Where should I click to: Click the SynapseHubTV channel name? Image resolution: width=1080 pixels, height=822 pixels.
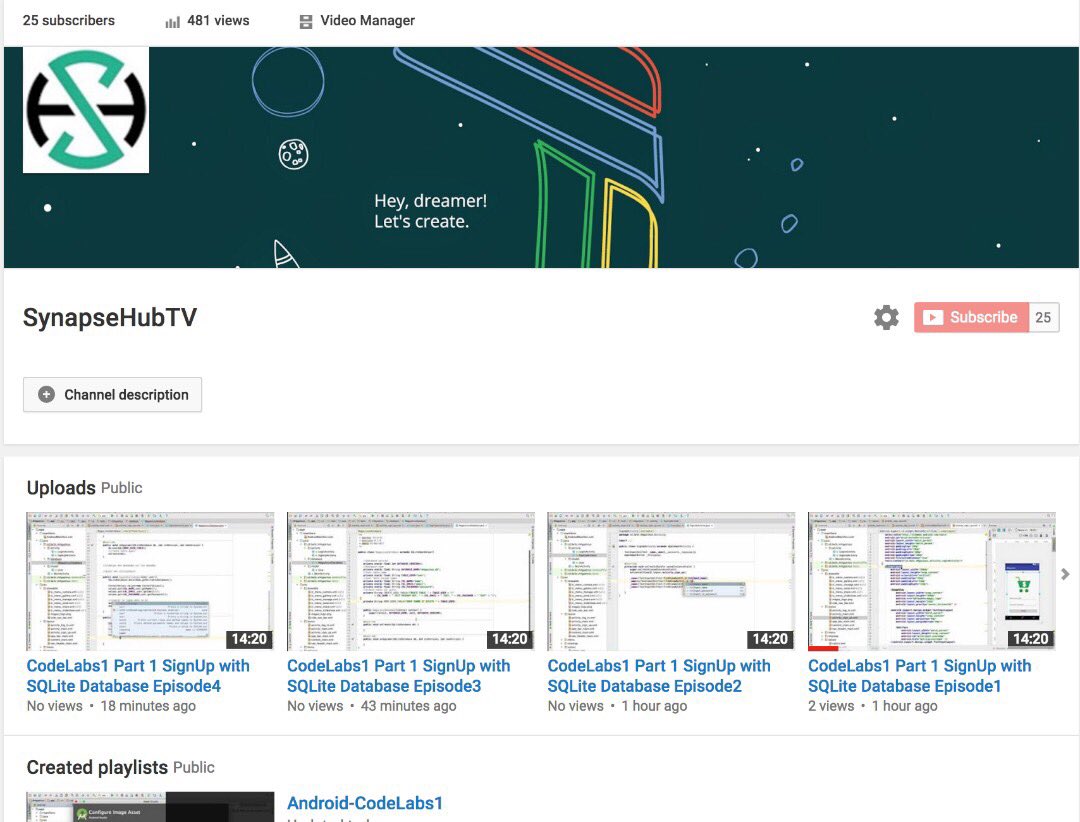(x=110, y=318)
